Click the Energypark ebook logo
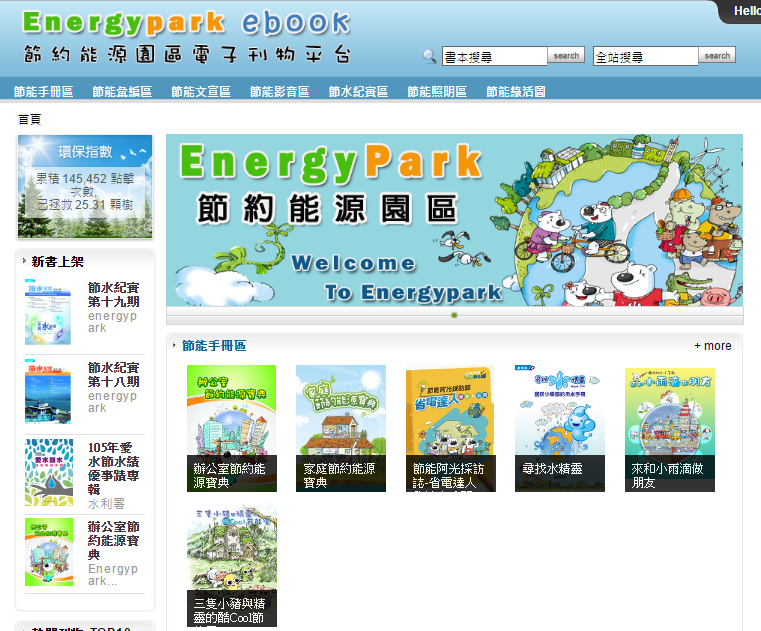 coord(187,37)
